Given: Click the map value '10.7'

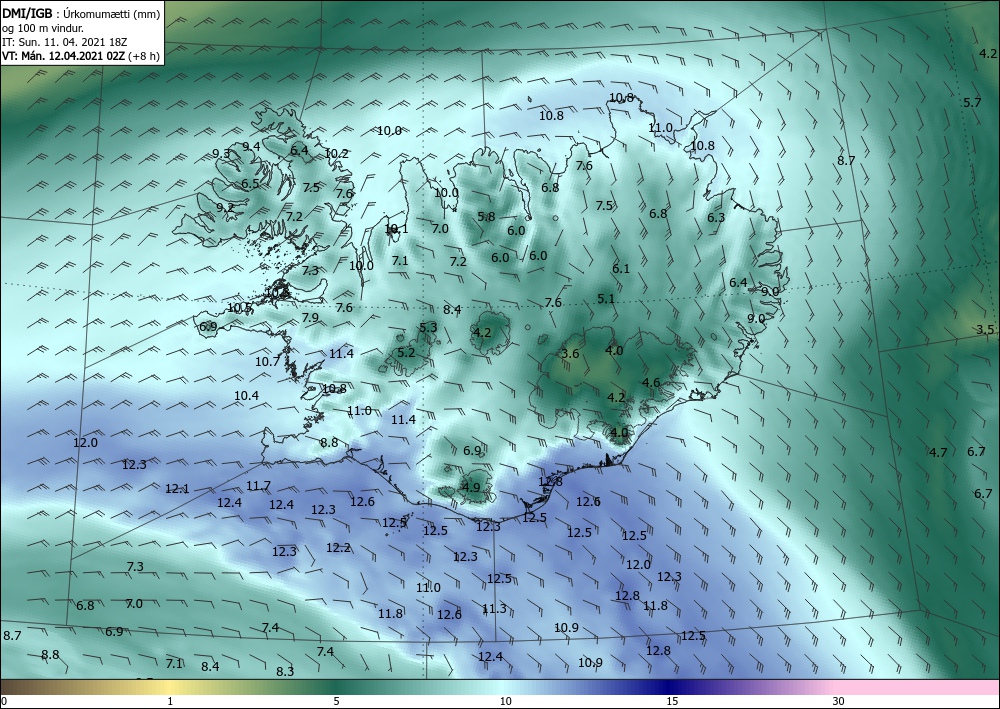Looking at the screenshot, I should point(268,362).
